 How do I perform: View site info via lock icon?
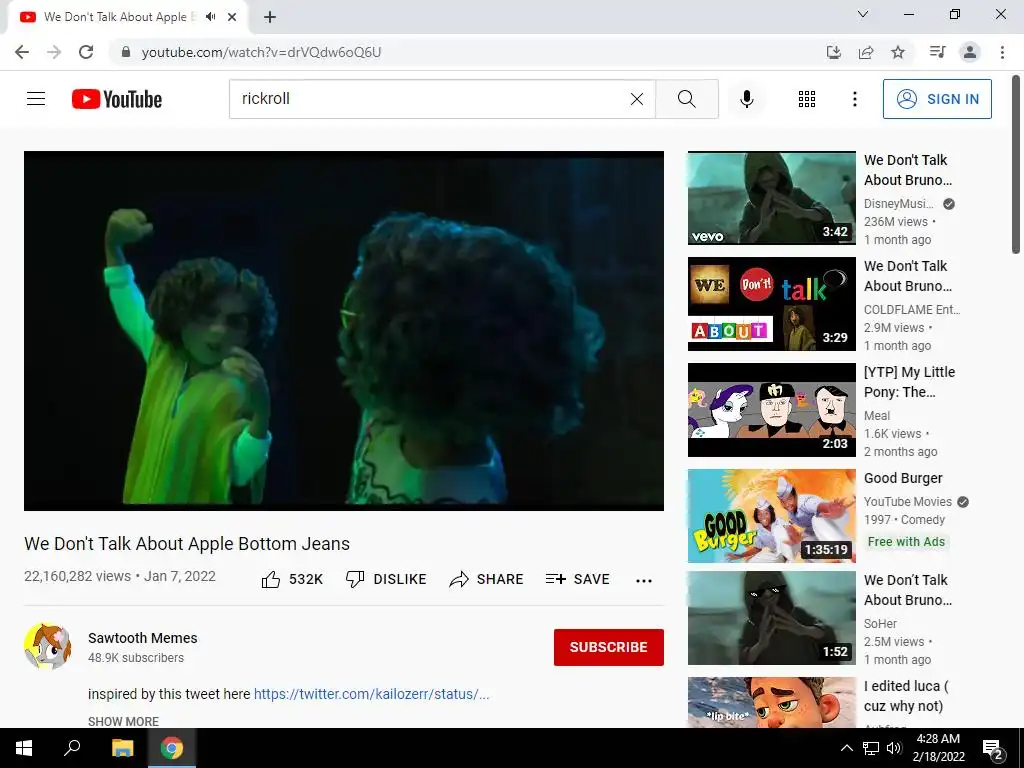[126, 52]
